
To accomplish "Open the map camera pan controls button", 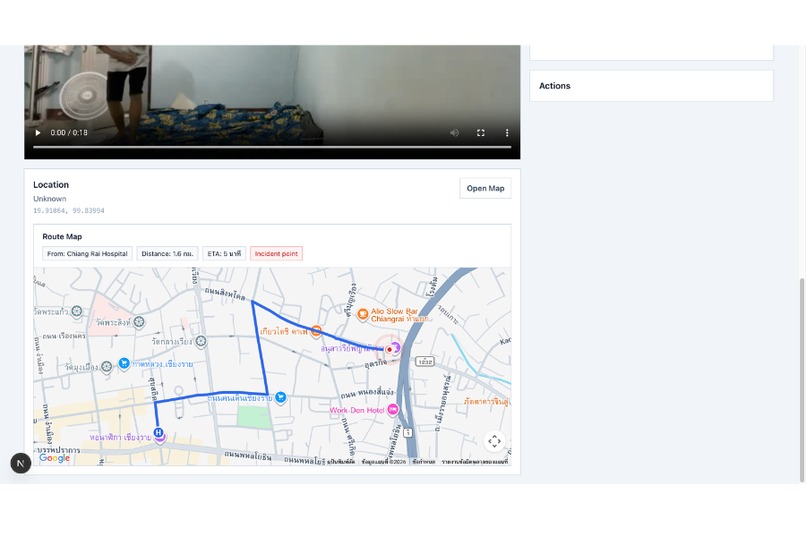I will click(x=494, y=441).
